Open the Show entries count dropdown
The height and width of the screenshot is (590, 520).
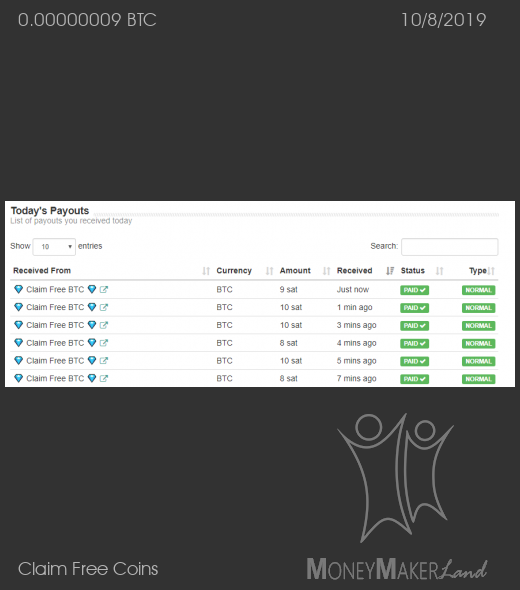point(54,247)
